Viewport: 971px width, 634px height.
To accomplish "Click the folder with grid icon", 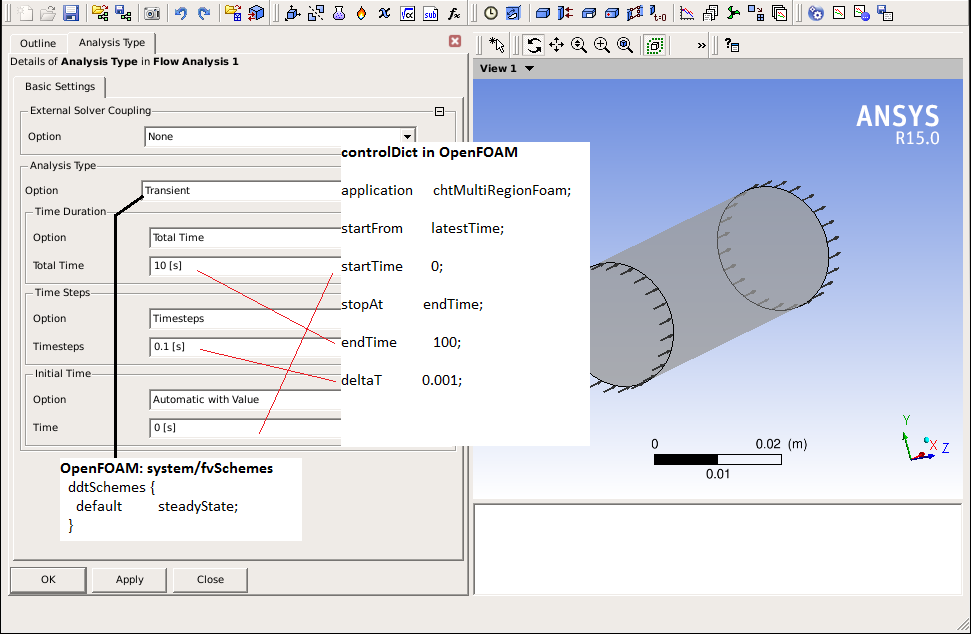I will click(x=233, y=12).
